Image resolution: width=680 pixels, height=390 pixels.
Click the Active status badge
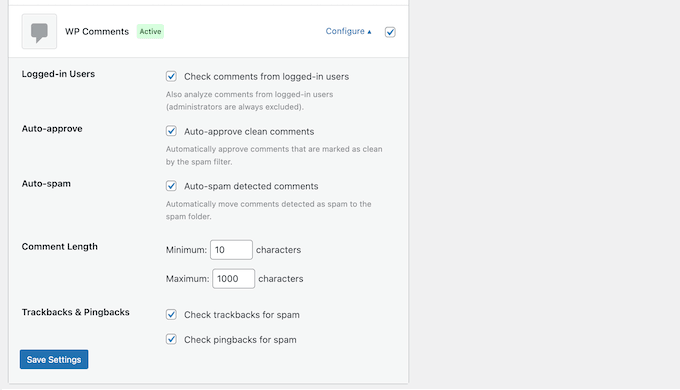pos(150,32)
